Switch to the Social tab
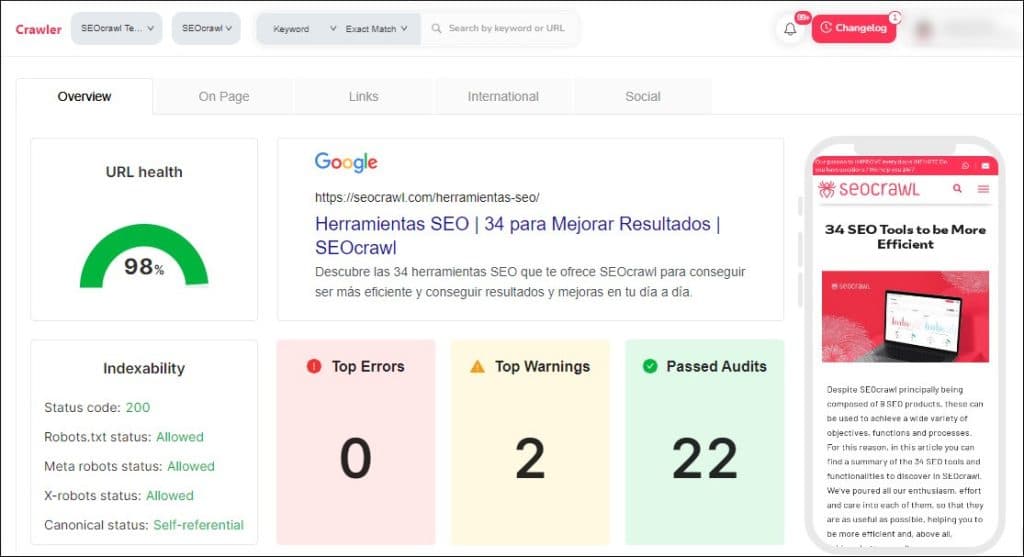Screen dimensions: 1024x557 pyautogui.click(x=643, y=97)
